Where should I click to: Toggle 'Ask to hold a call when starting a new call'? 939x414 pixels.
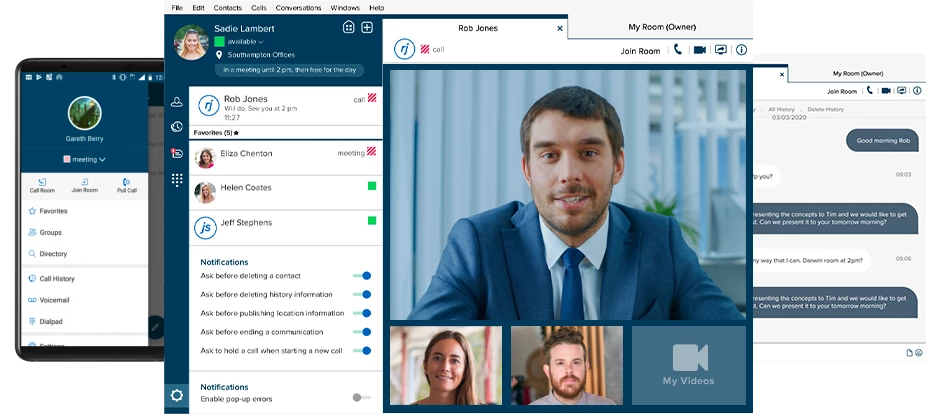click(362, 350)
